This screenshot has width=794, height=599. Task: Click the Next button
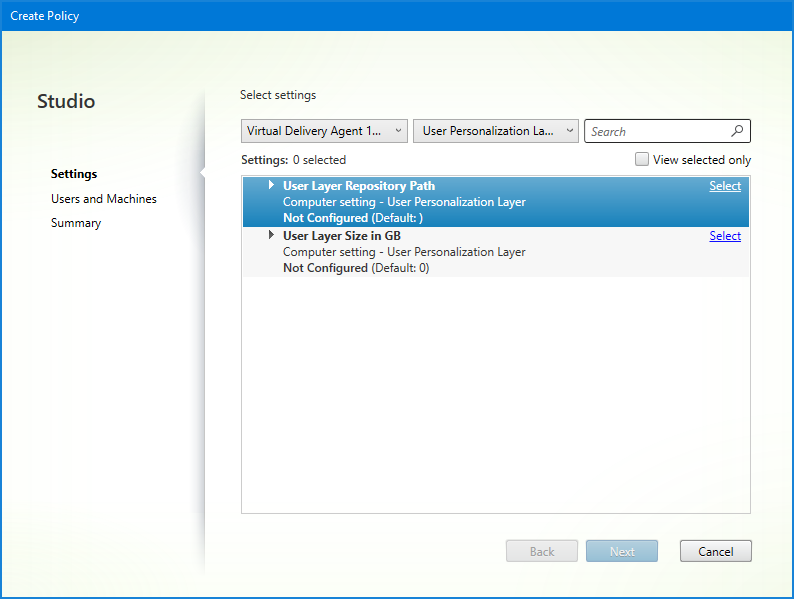point(622,551)
